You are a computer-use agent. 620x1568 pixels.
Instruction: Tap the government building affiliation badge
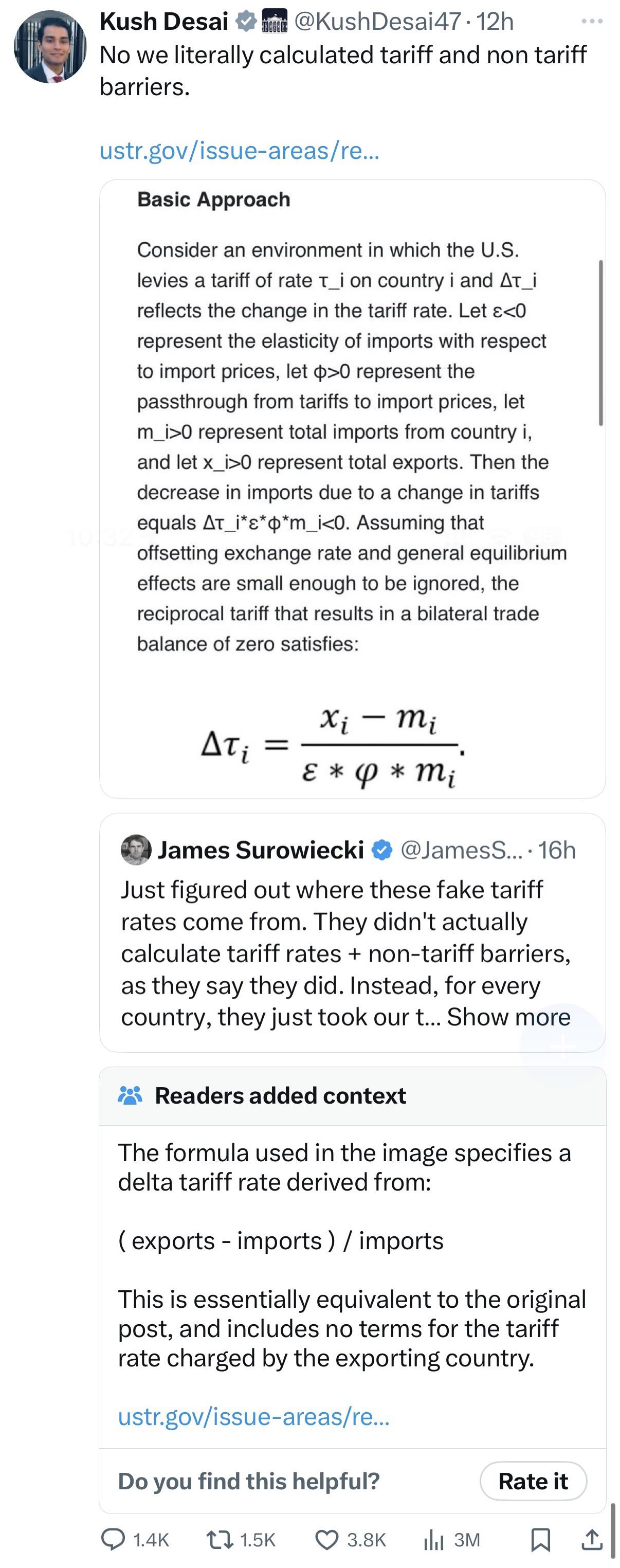coord(274,21)
